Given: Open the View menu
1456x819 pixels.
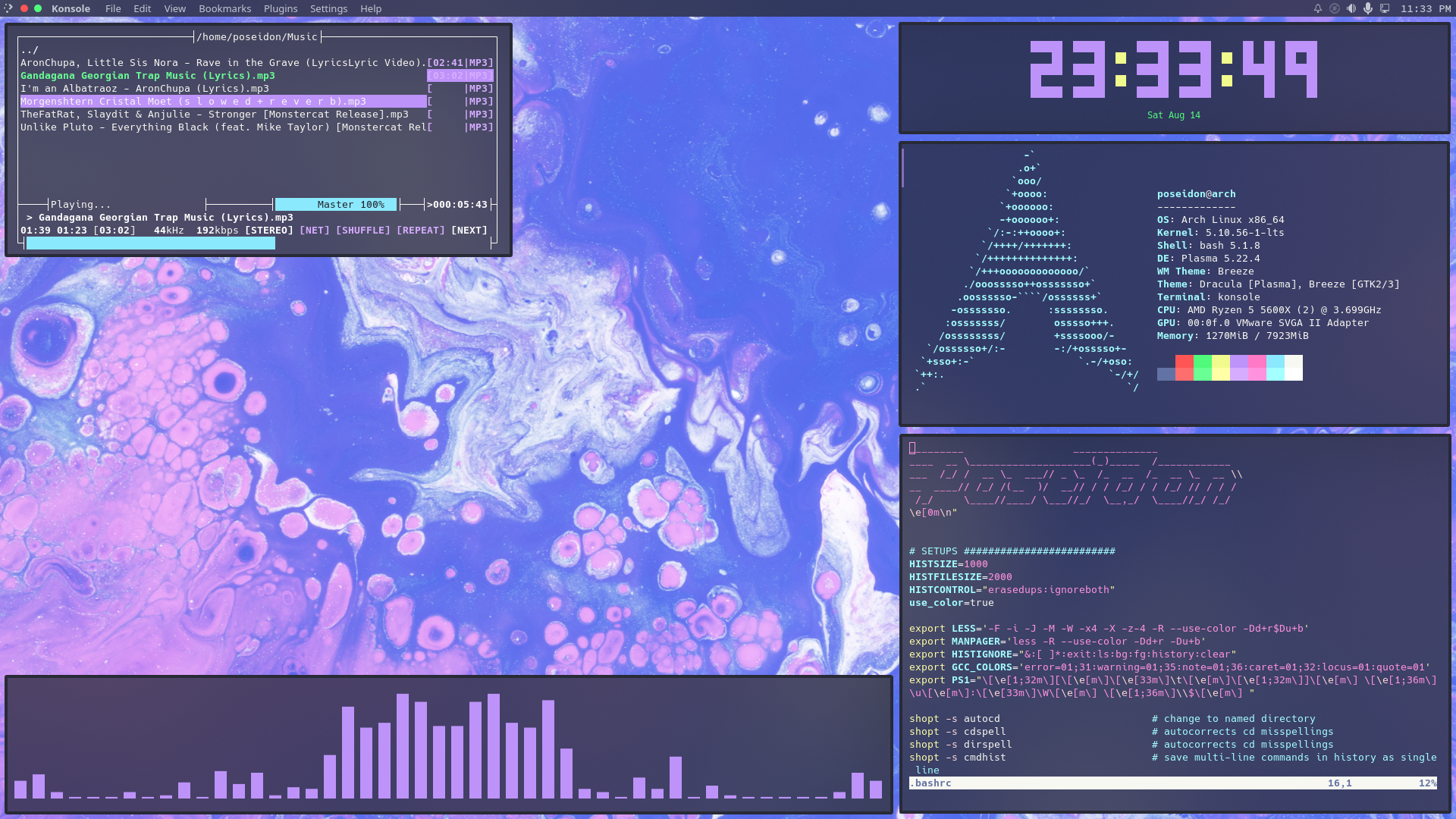Looking at the screenshot, I should (174, 8).
